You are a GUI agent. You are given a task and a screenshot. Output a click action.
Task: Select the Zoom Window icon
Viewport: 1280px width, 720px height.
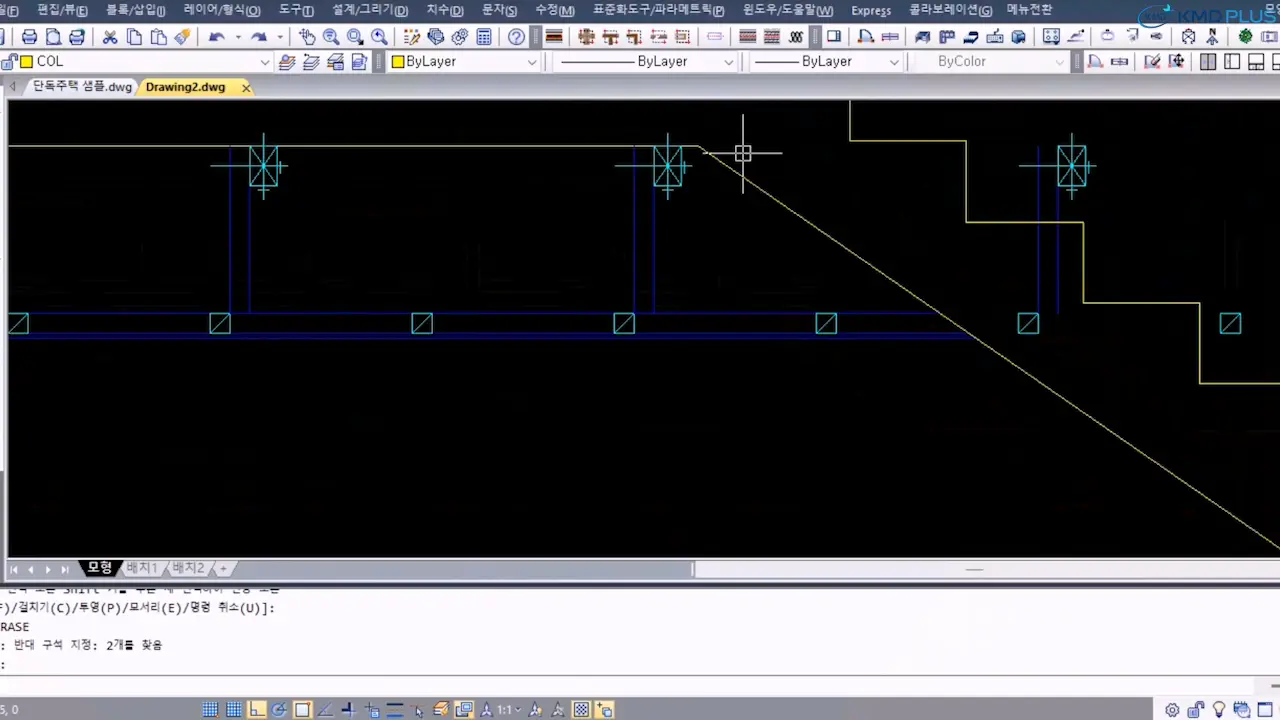tap(355, 37)
